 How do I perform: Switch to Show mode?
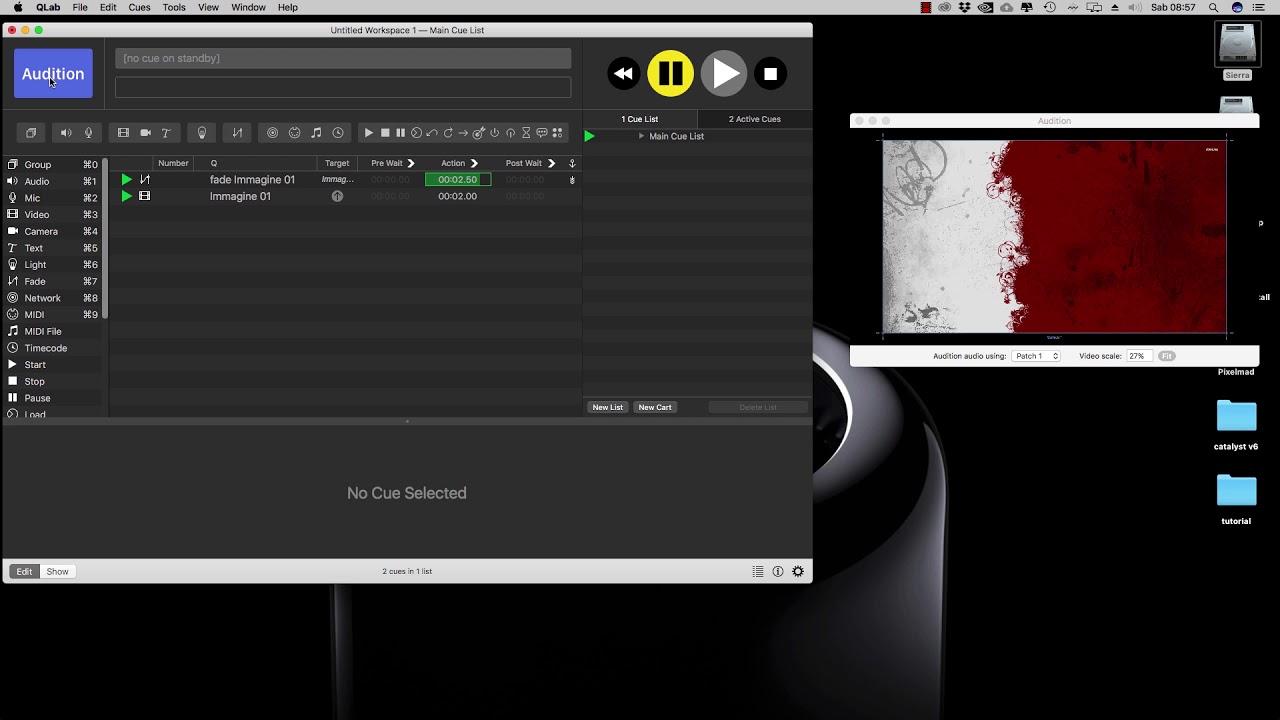(x=58, y=571)
